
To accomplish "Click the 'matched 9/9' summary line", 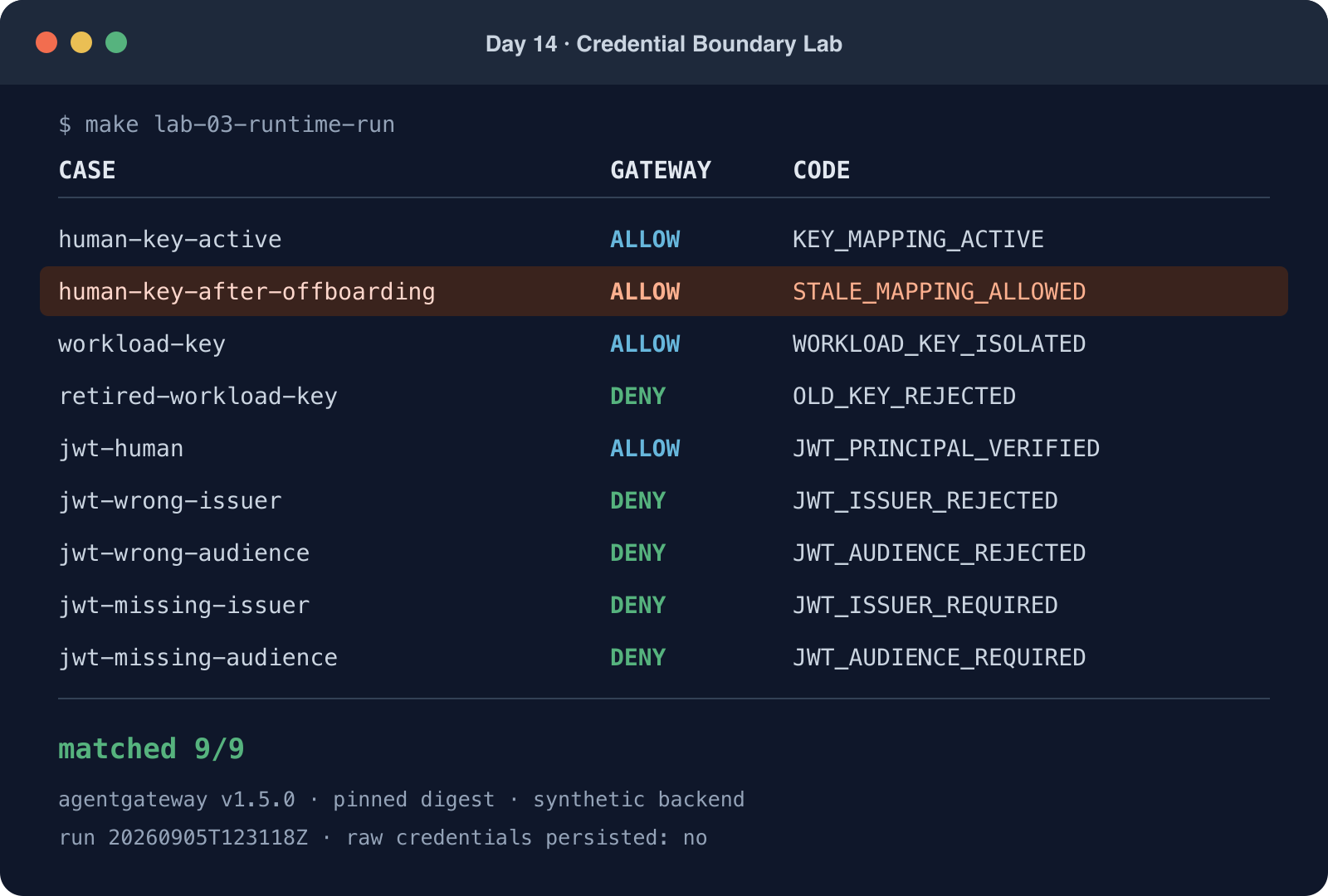I will click(x=151, y=749).
